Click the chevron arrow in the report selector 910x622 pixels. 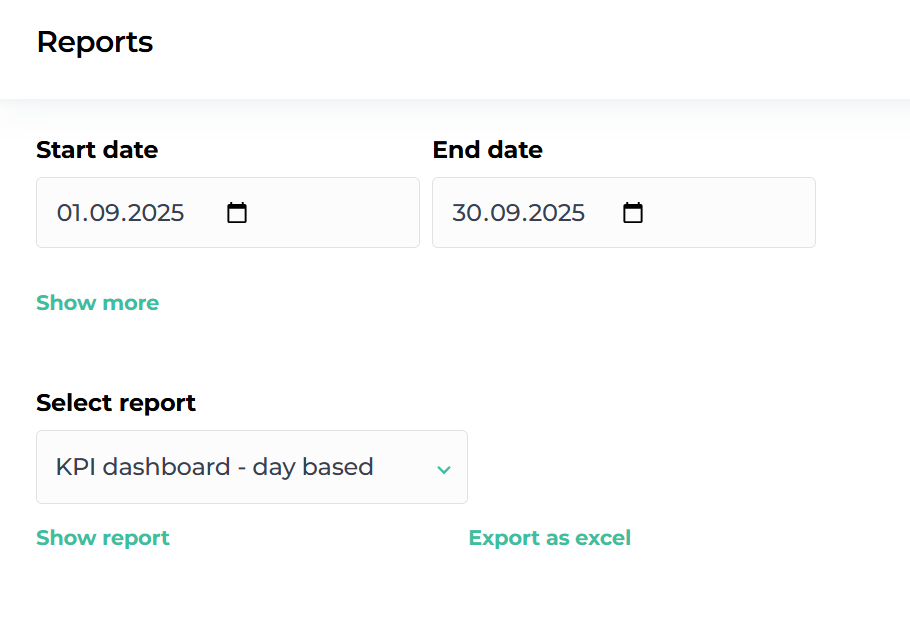click(x=444, y=469)
